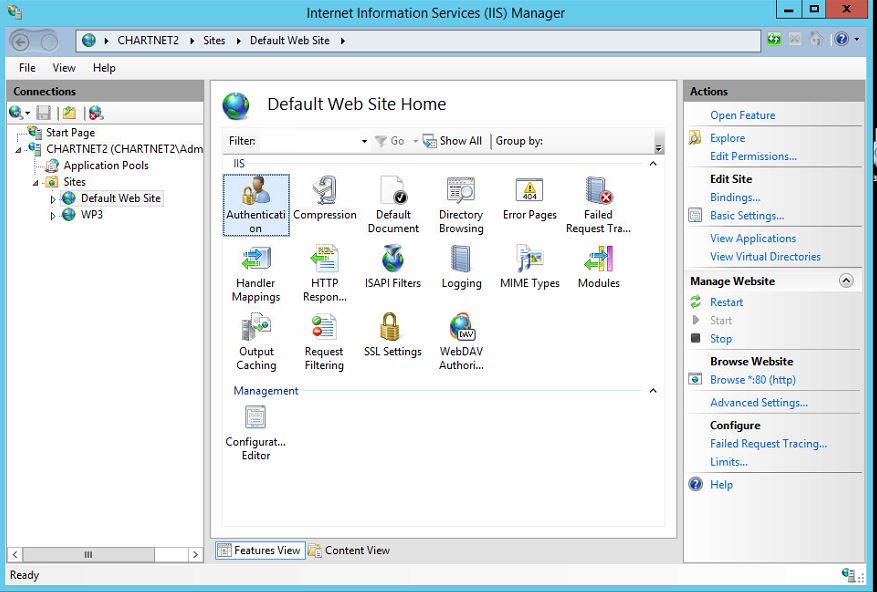Open Basic Settings link
Screen dimensions: 877x592
(747, 216)
